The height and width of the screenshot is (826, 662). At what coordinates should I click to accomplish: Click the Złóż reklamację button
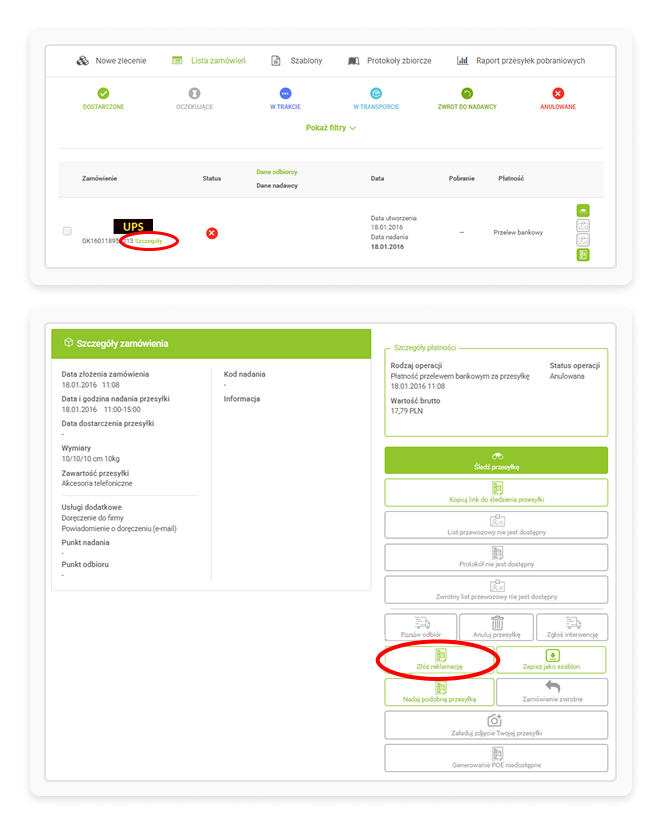tap(440, 660)
